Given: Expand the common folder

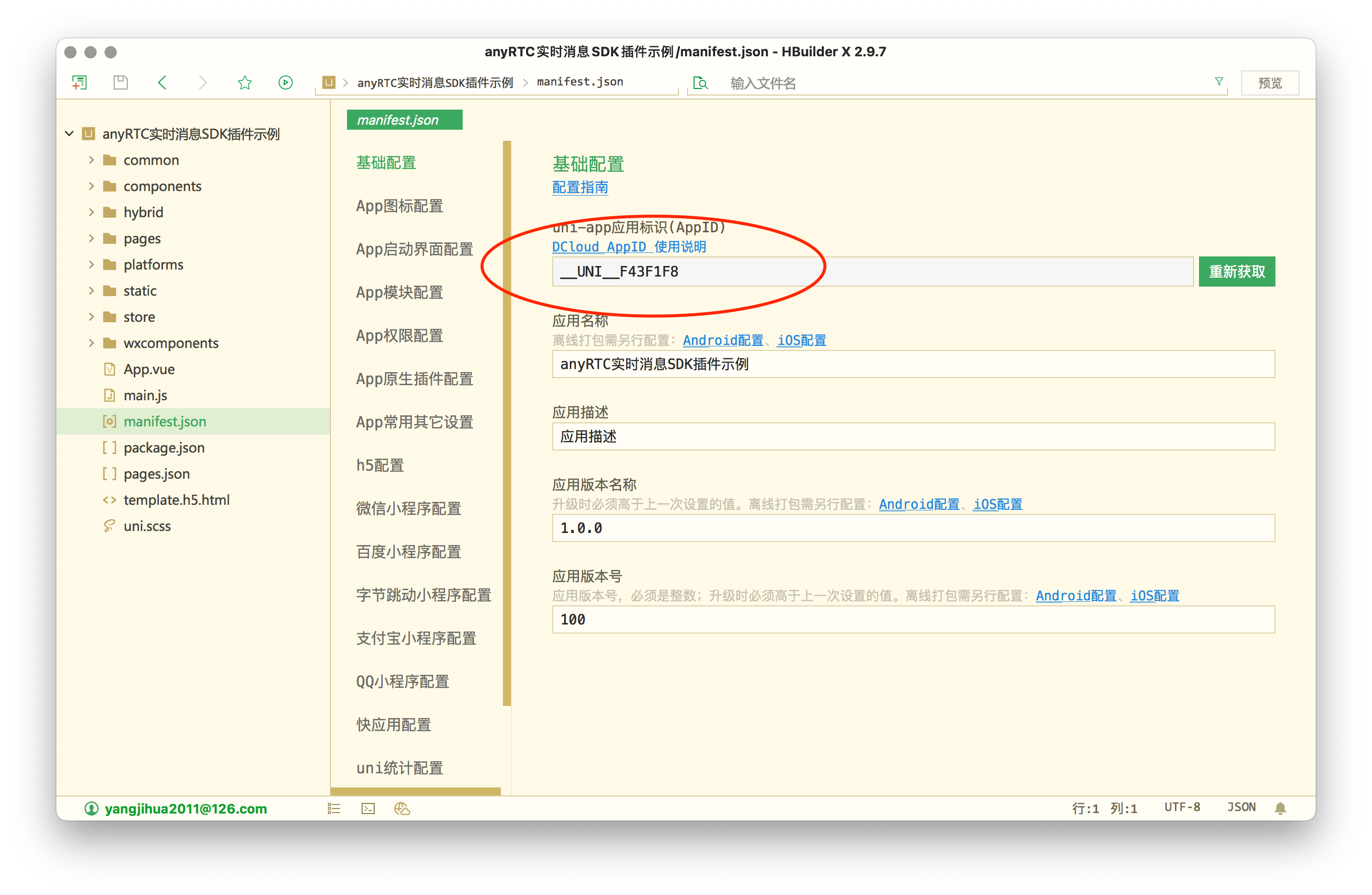Looking at the screenshot, I should point(91,159).
